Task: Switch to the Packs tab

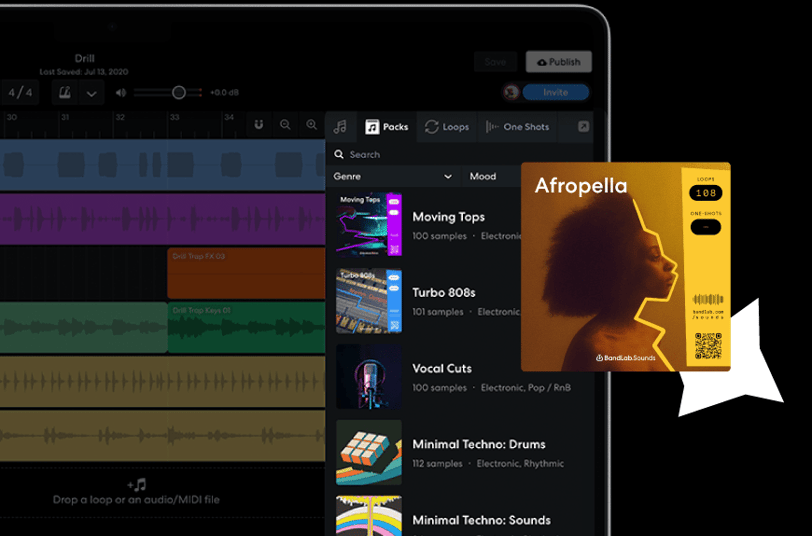Action: 387,127
